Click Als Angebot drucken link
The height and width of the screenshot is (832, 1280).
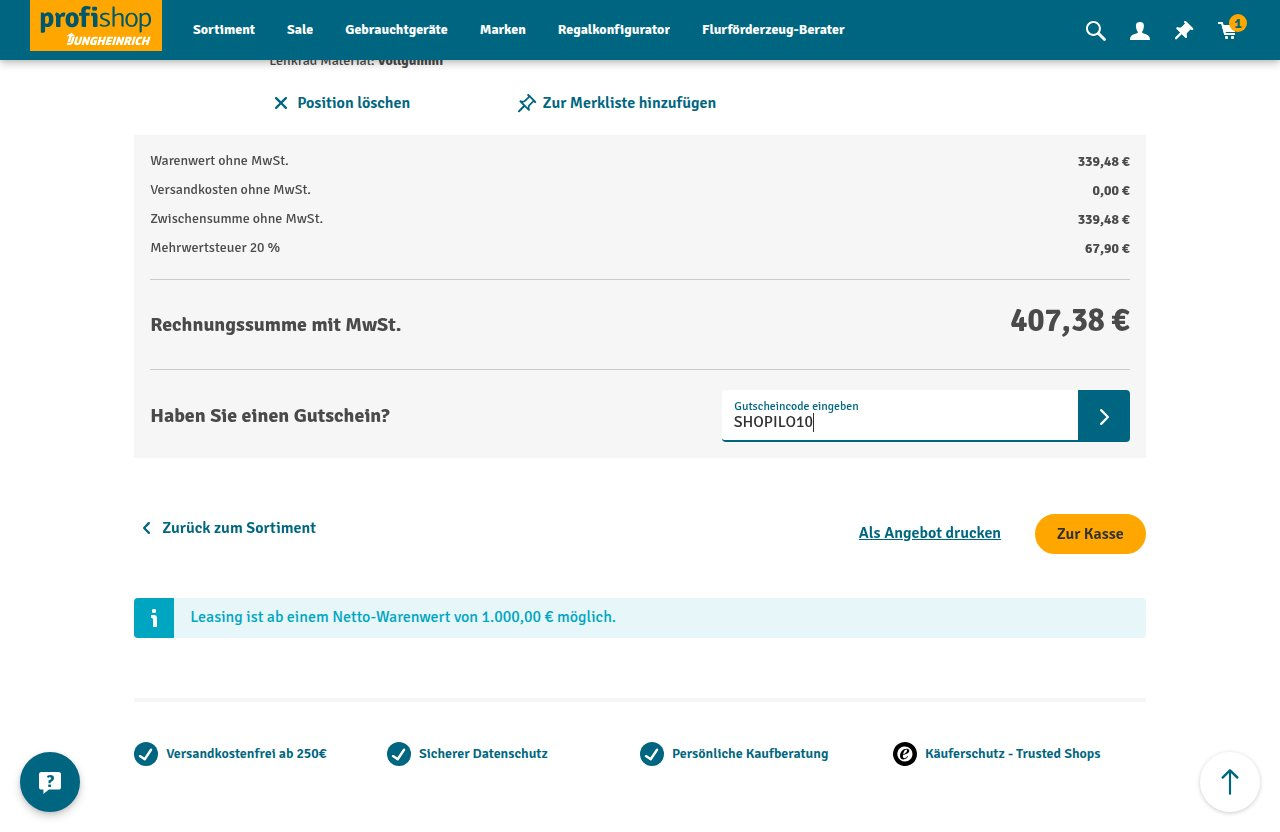pos(930,533)
